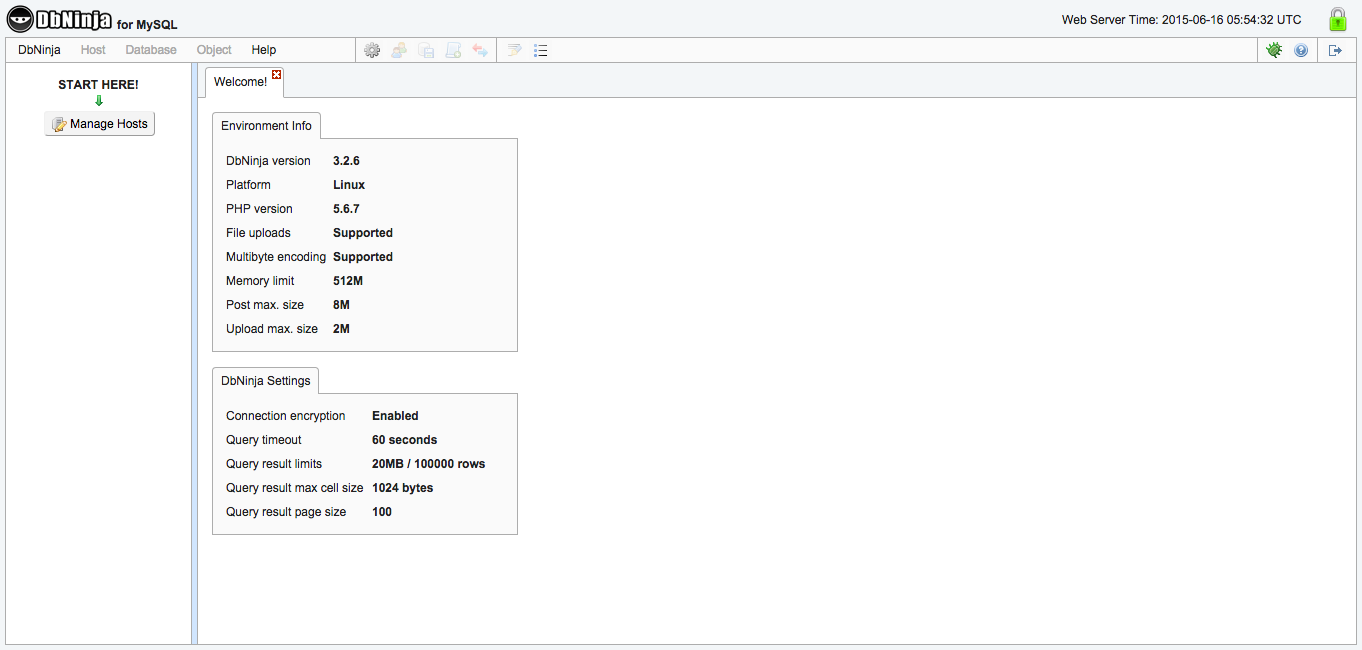Screen dimensions: 1362x650
Task: Click the logout icon at top right
Action: [x=1334, y=49]
